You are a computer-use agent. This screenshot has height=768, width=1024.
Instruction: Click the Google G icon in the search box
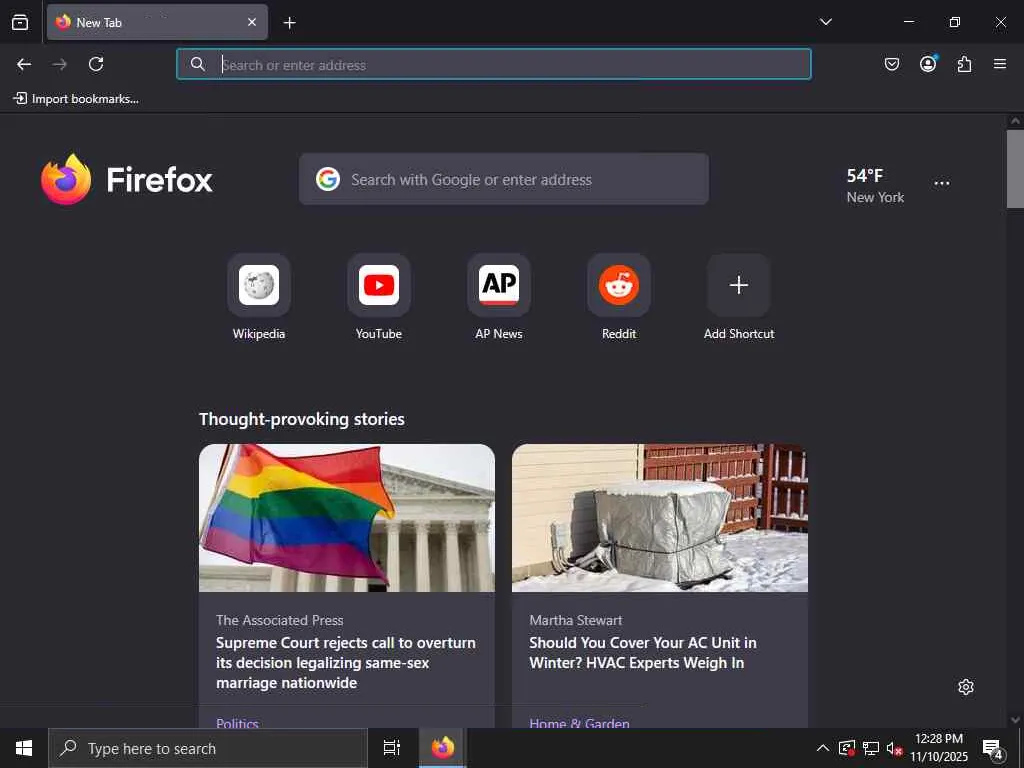tap(328, 179)
